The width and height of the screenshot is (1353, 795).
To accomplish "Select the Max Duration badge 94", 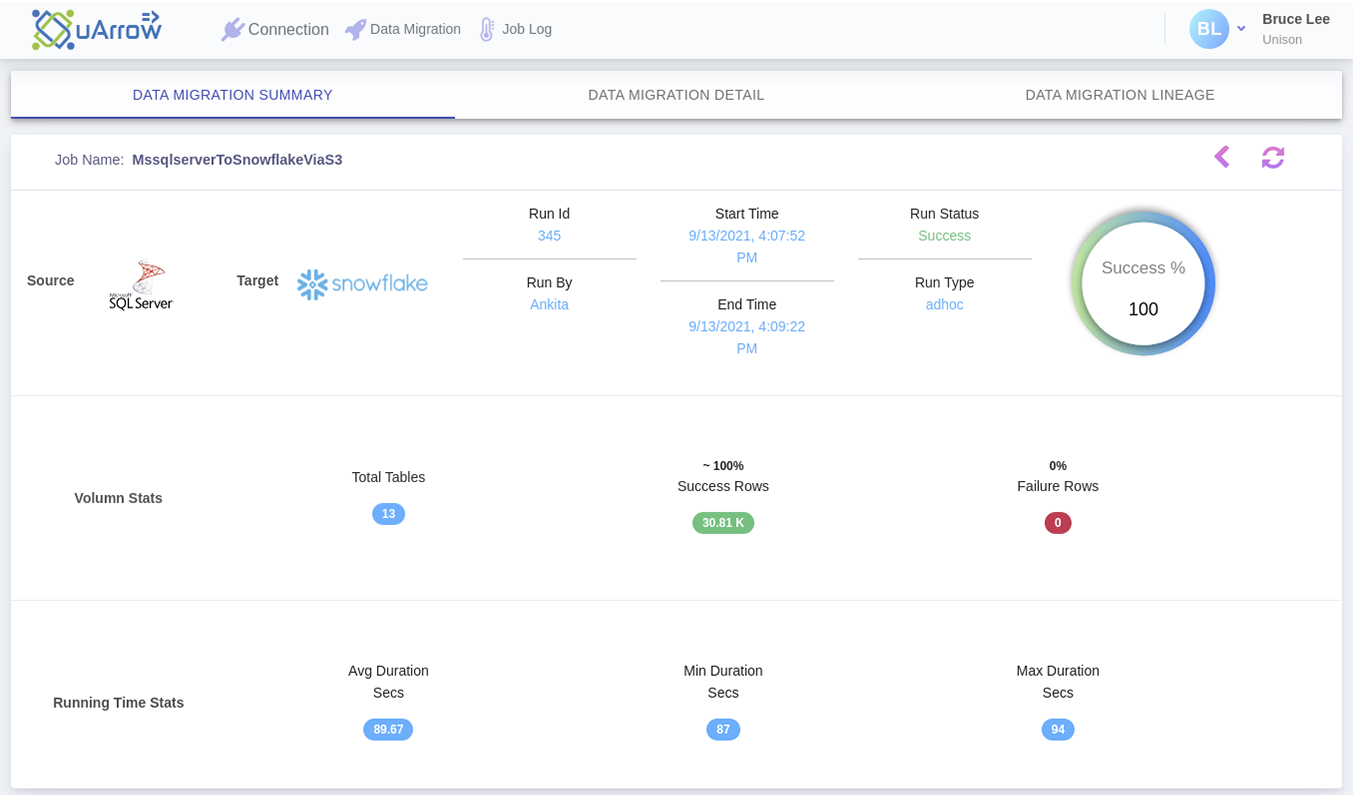I will click(x=1057, y=729).
